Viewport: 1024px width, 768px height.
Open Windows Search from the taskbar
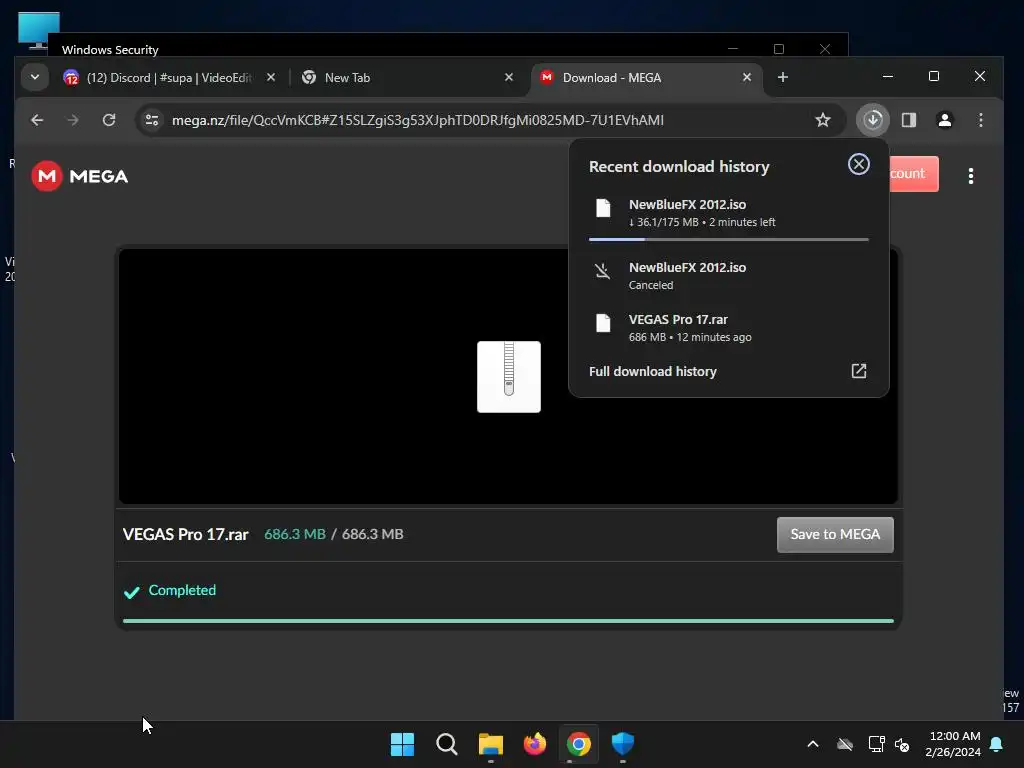pos(447,744)
